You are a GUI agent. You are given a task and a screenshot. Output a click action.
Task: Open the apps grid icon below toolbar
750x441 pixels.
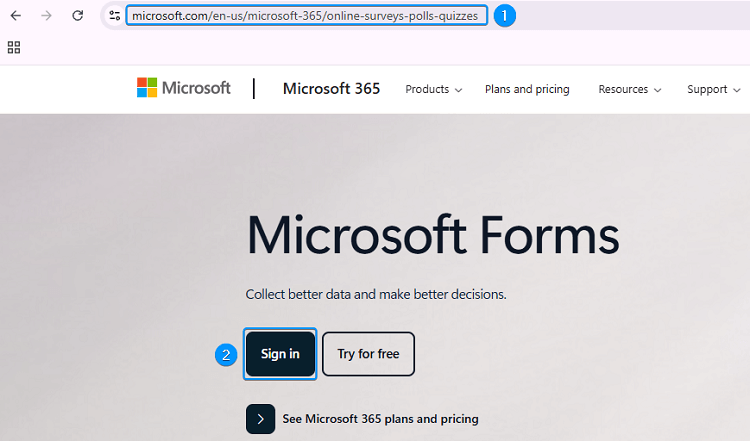[14, 47]
